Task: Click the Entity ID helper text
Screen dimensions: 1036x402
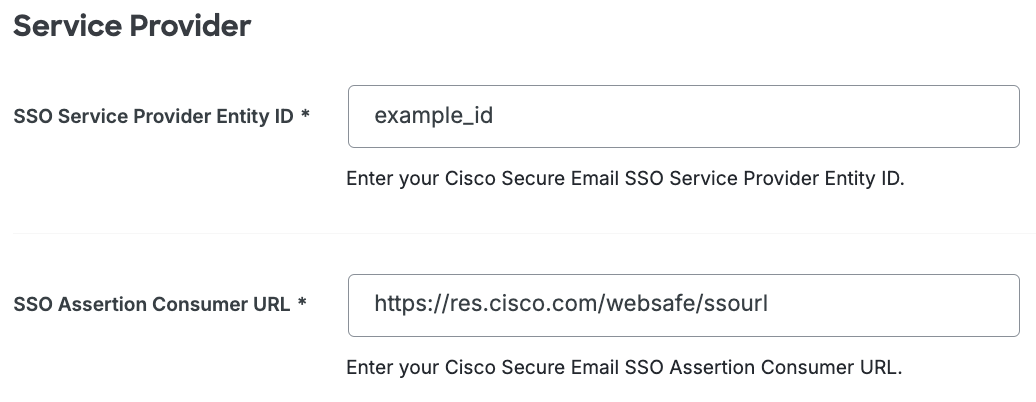Action: click(624, 179)
